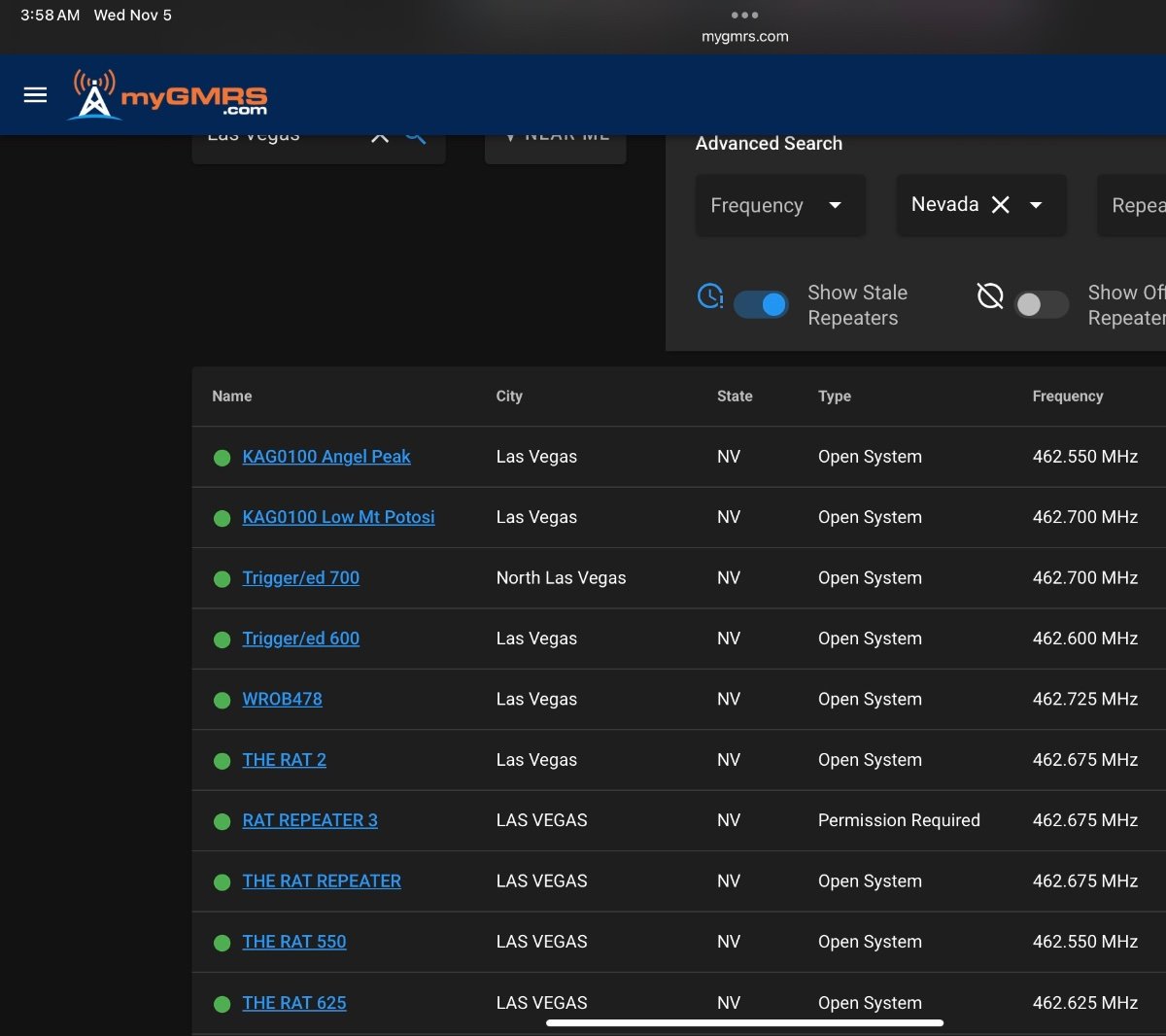This screenshot has width=1166, height=1036.
Task: Open the partially visible Repeater type dropdown
Action: pyautogui.click(x=1135, y=205)
